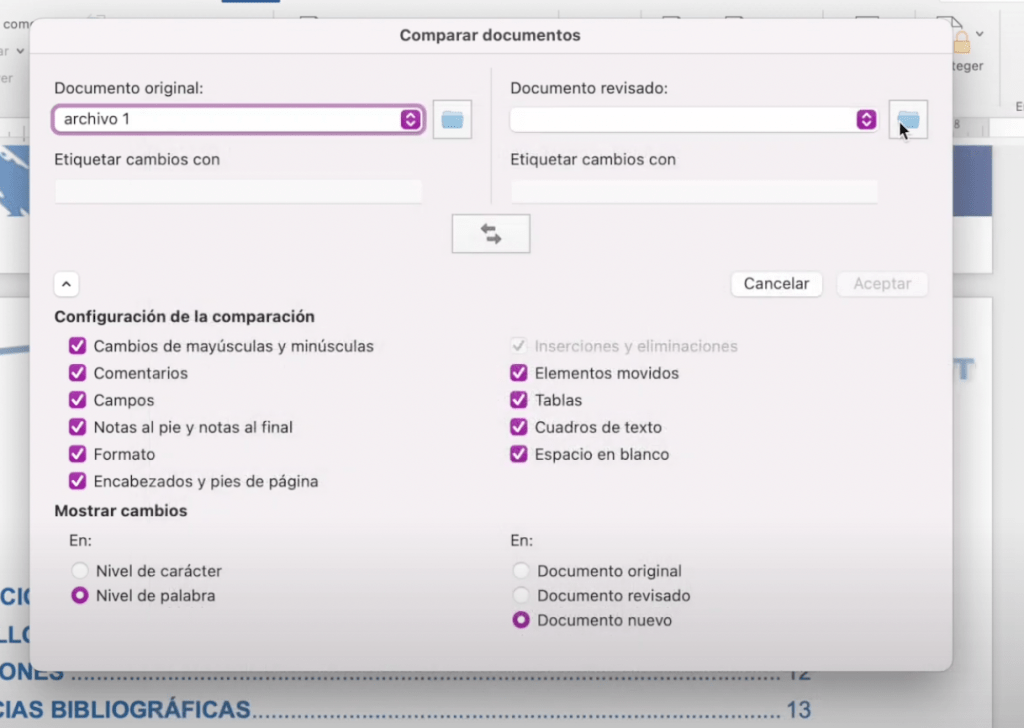This screenshot has height=728, width=1024.
Task: Choose Documento original radio option
Action: coord(520,571)
